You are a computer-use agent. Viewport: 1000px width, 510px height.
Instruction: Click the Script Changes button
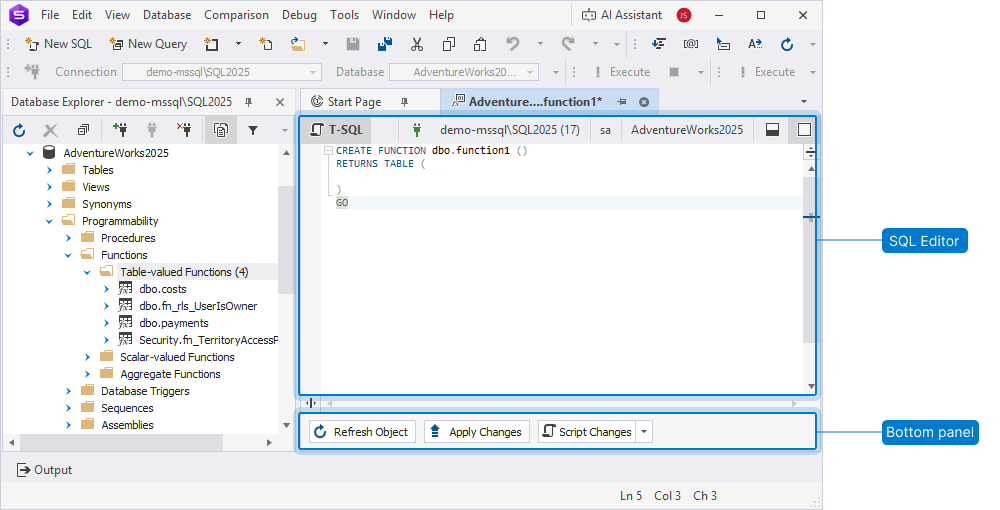tap(587, 432)
